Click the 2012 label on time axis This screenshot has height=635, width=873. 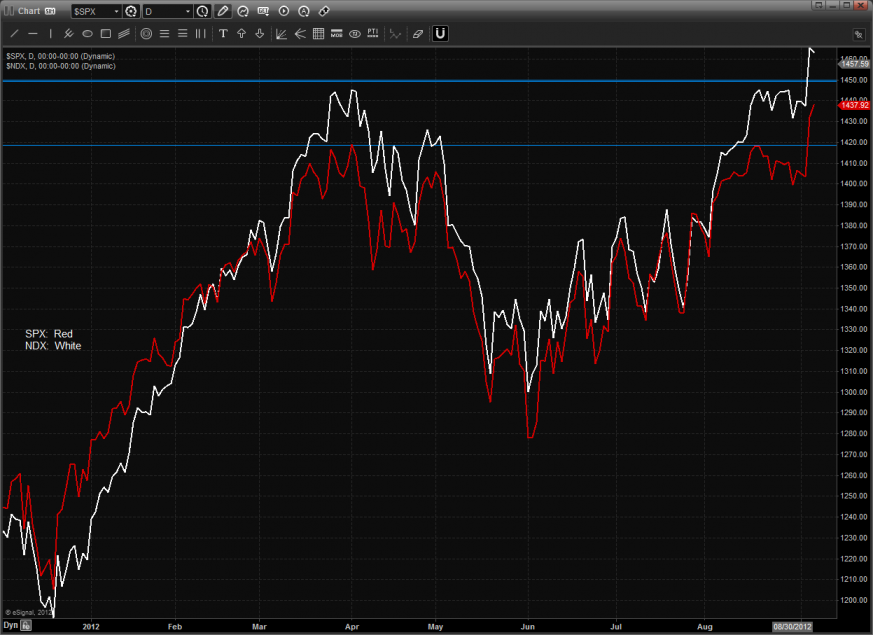click(x=91, y=627)
